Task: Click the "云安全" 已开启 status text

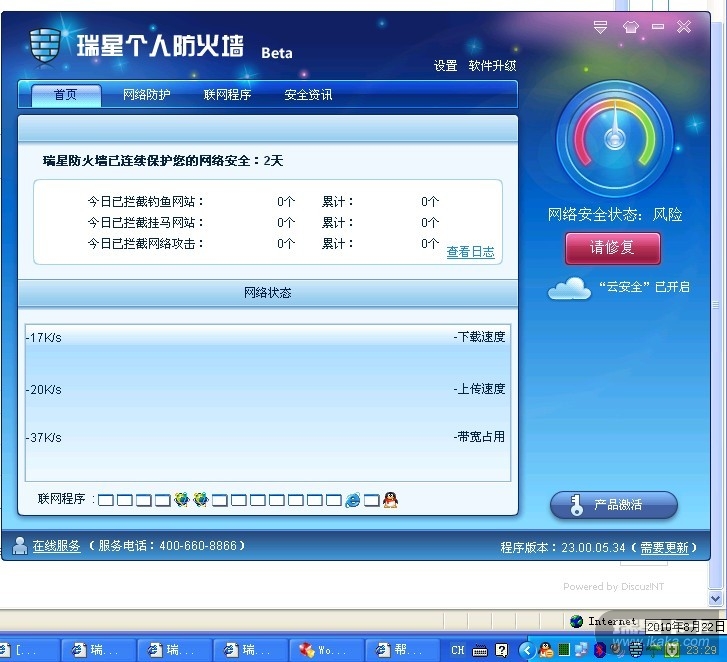Action: 644,287
